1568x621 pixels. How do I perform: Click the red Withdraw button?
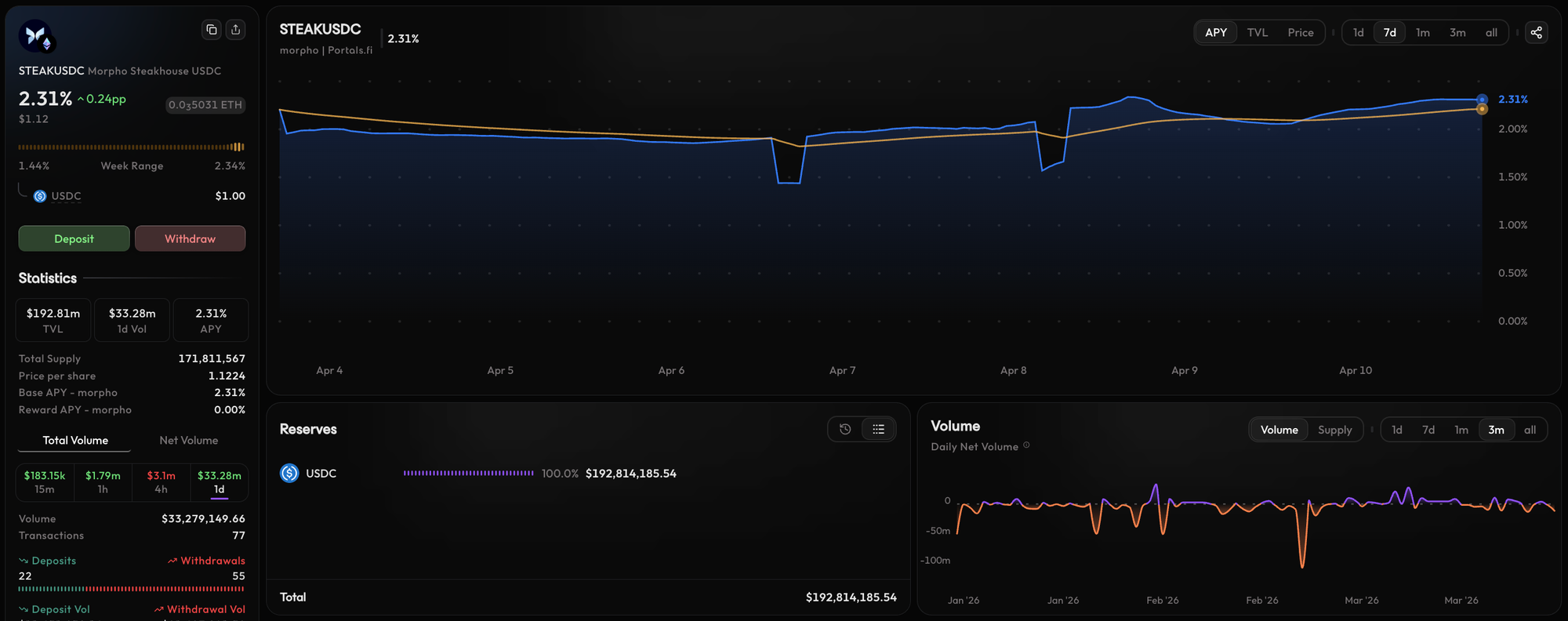191,238
